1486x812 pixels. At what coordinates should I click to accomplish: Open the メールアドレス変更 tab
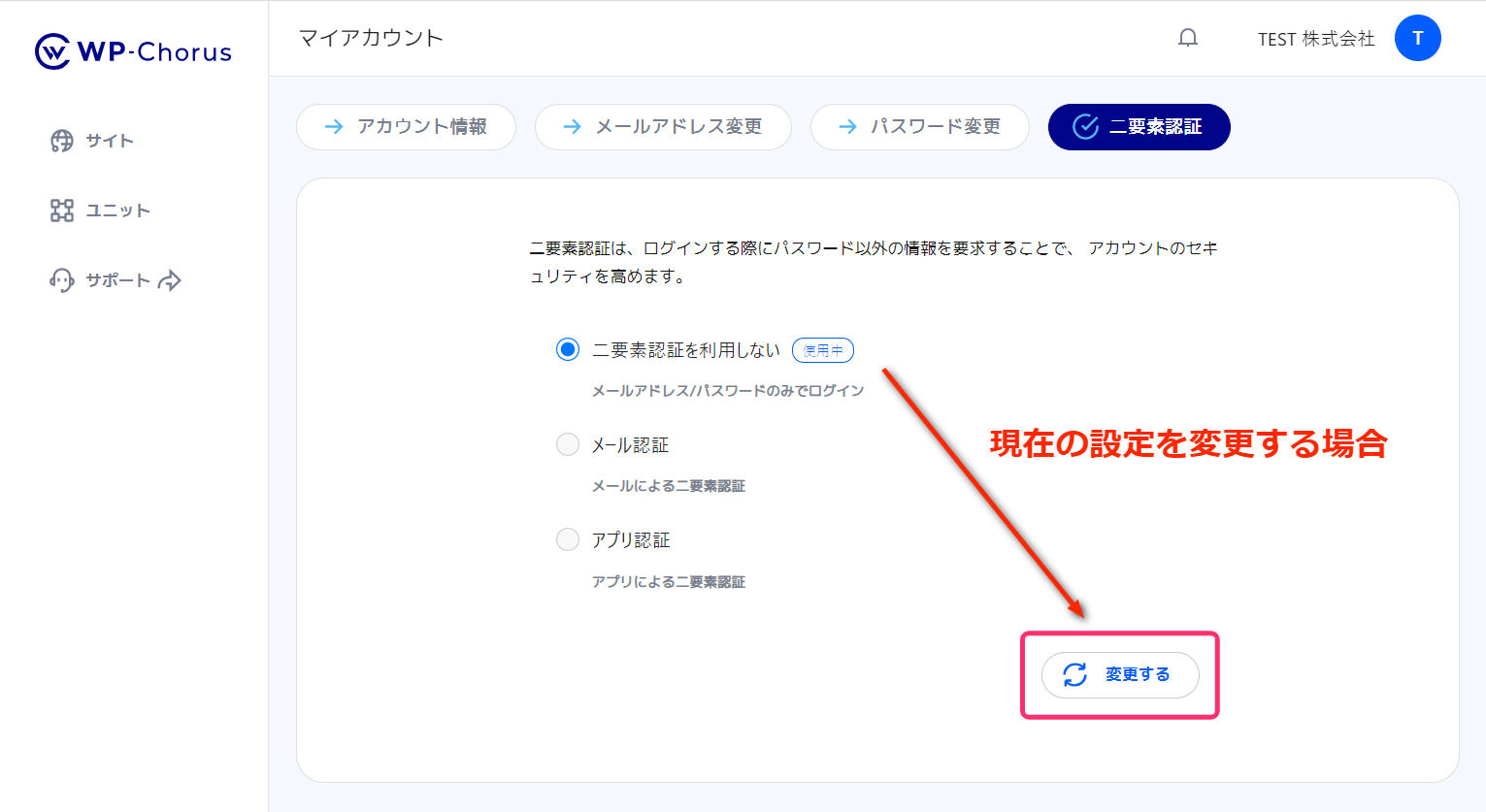(663, 127)
